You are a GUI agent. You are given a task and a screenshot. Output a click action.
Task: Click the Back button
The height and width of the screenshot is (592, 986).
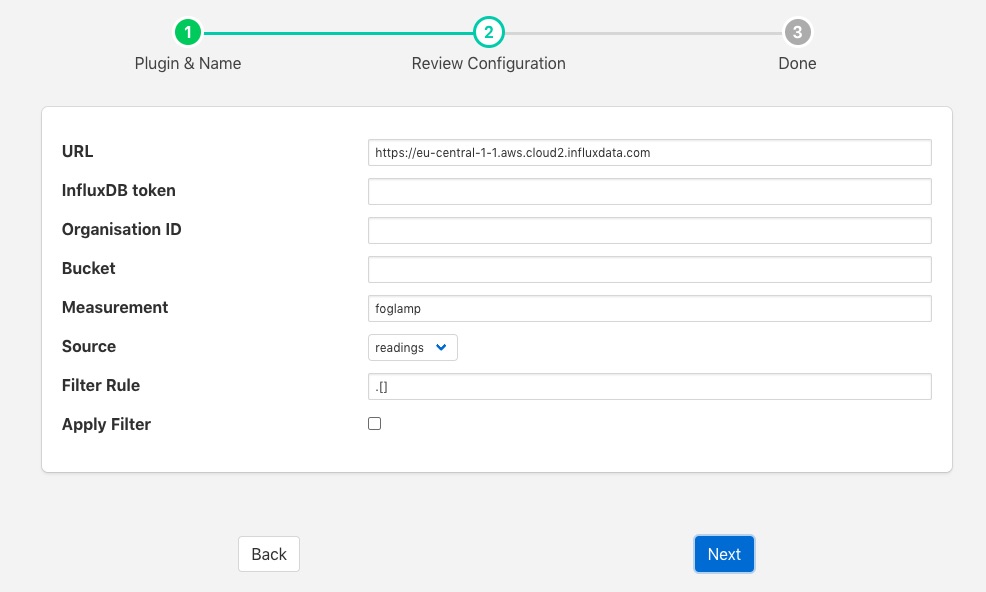tap(268, 554)
